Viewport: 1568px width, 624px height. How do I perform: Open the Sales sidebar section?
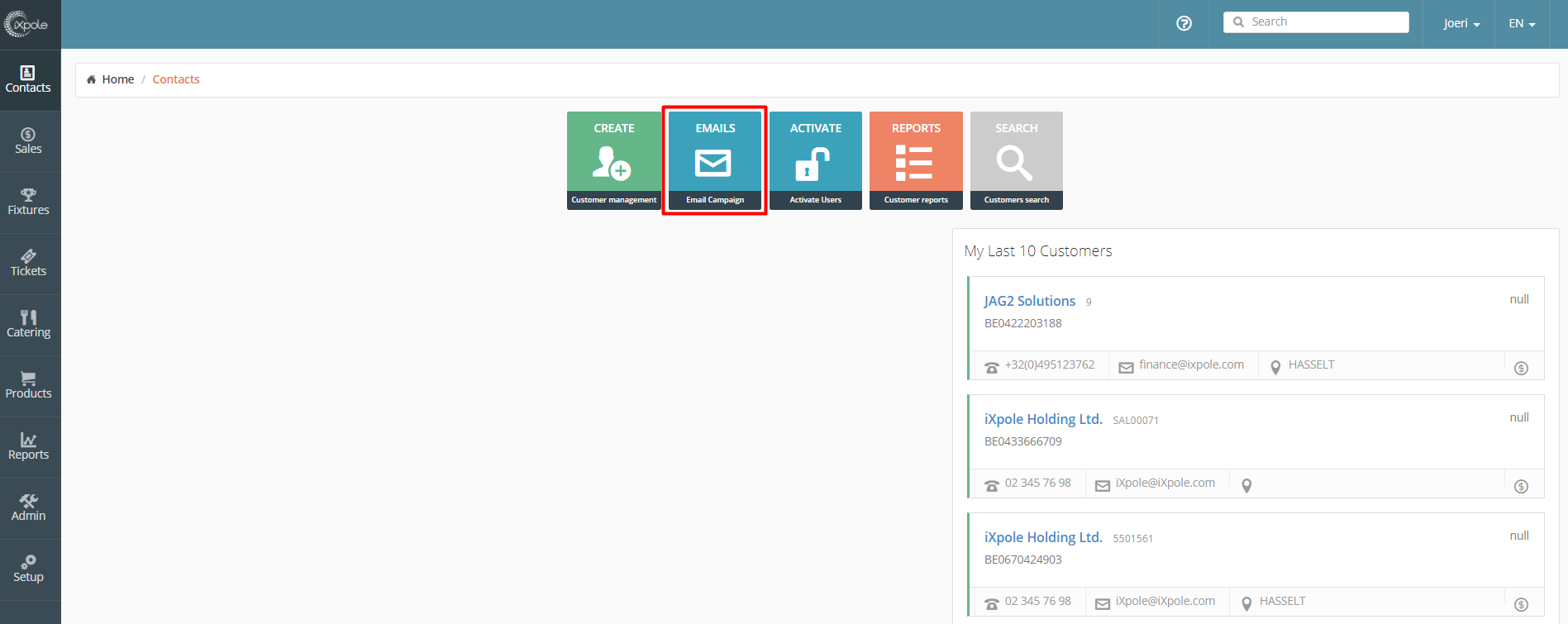[30, 141]
